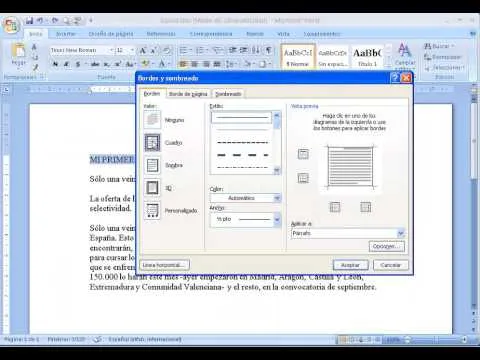Click Reemplazar in the ribbon

coord(443,57)
